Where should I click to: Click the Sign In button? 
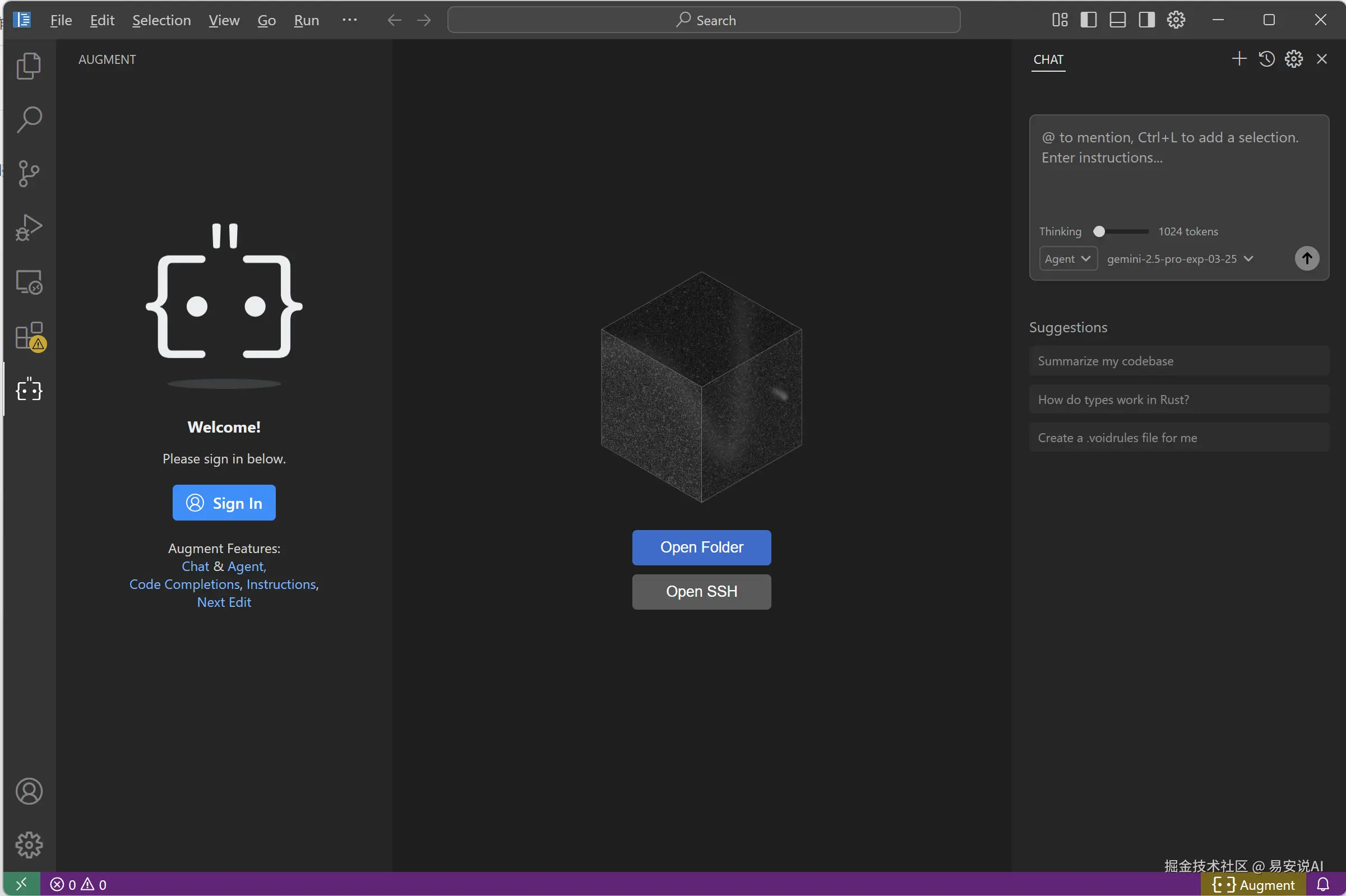pyautogui.click(x=224, y=503)
